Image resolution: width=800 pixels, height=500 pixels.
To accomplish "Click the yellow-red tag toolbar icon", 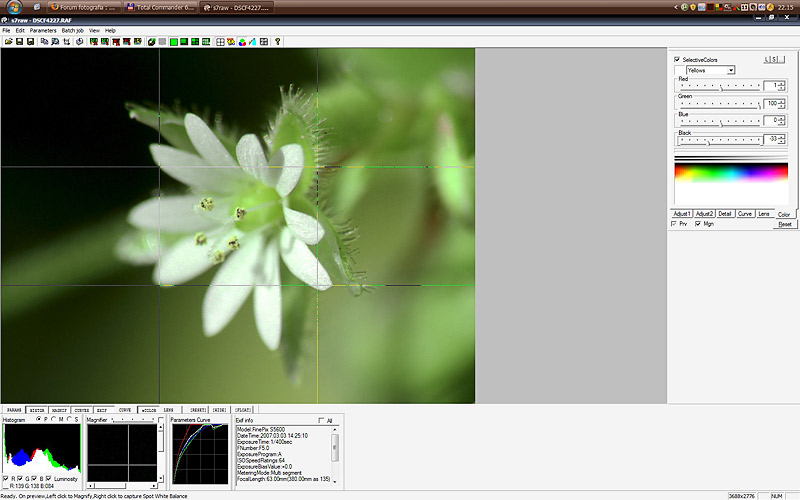I will point(231,42).
